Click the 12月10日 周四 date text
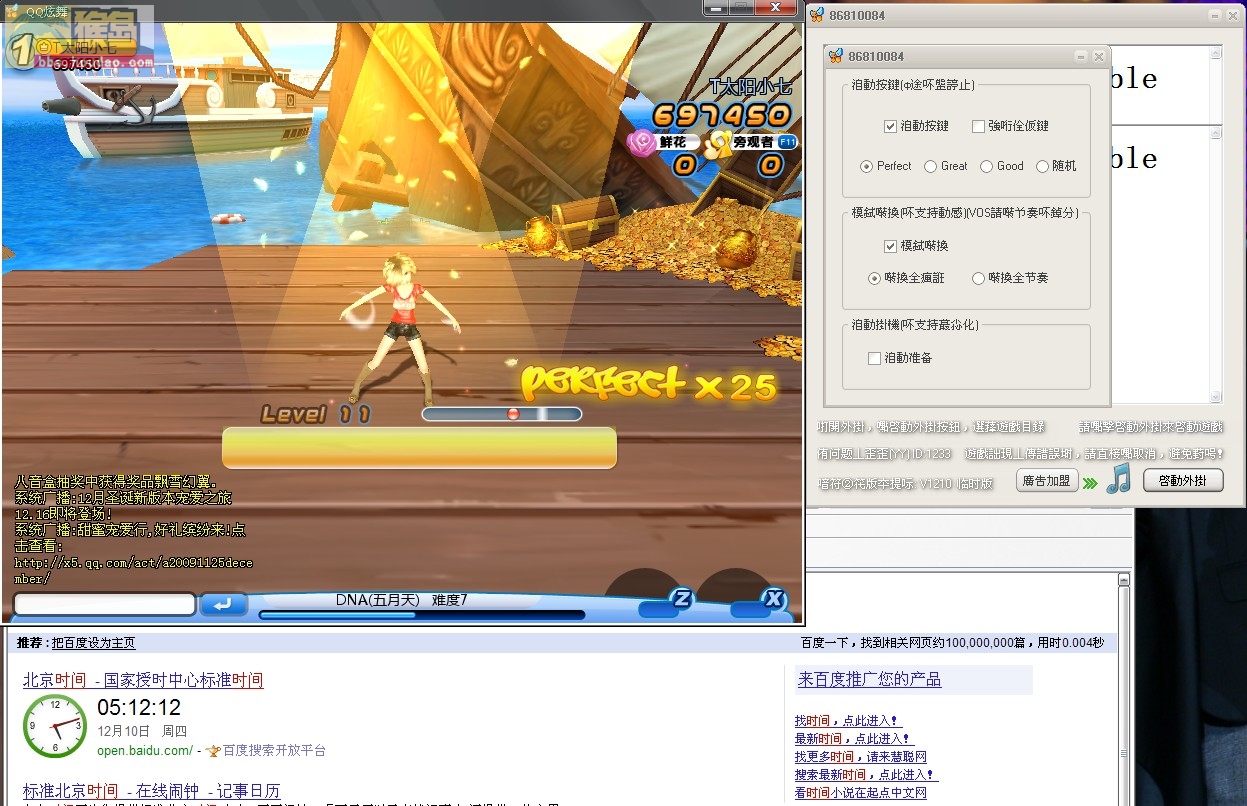 pyautogui.click(x=142, y=731)
